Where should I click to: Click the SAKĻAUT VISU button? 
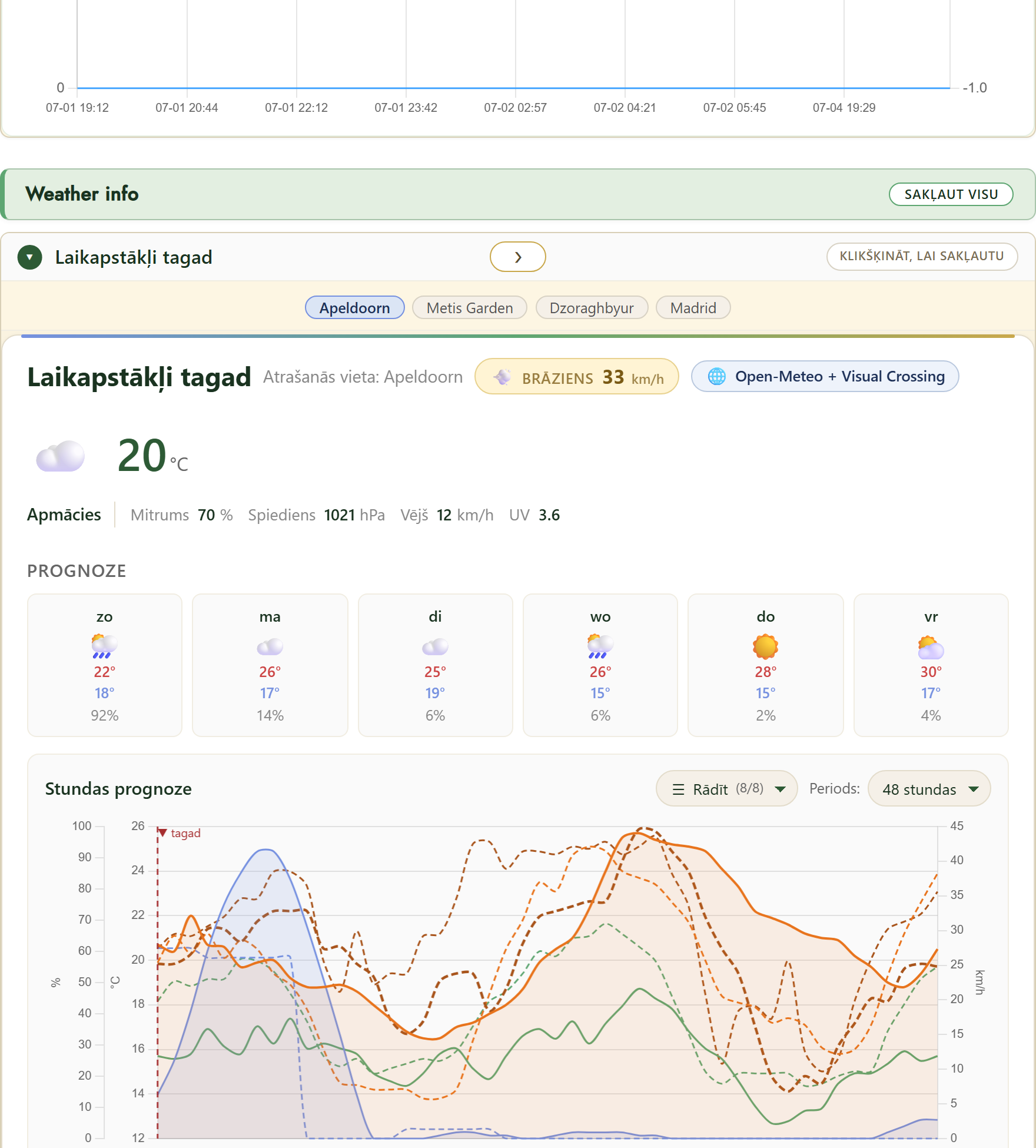click(x=951, y=194)
